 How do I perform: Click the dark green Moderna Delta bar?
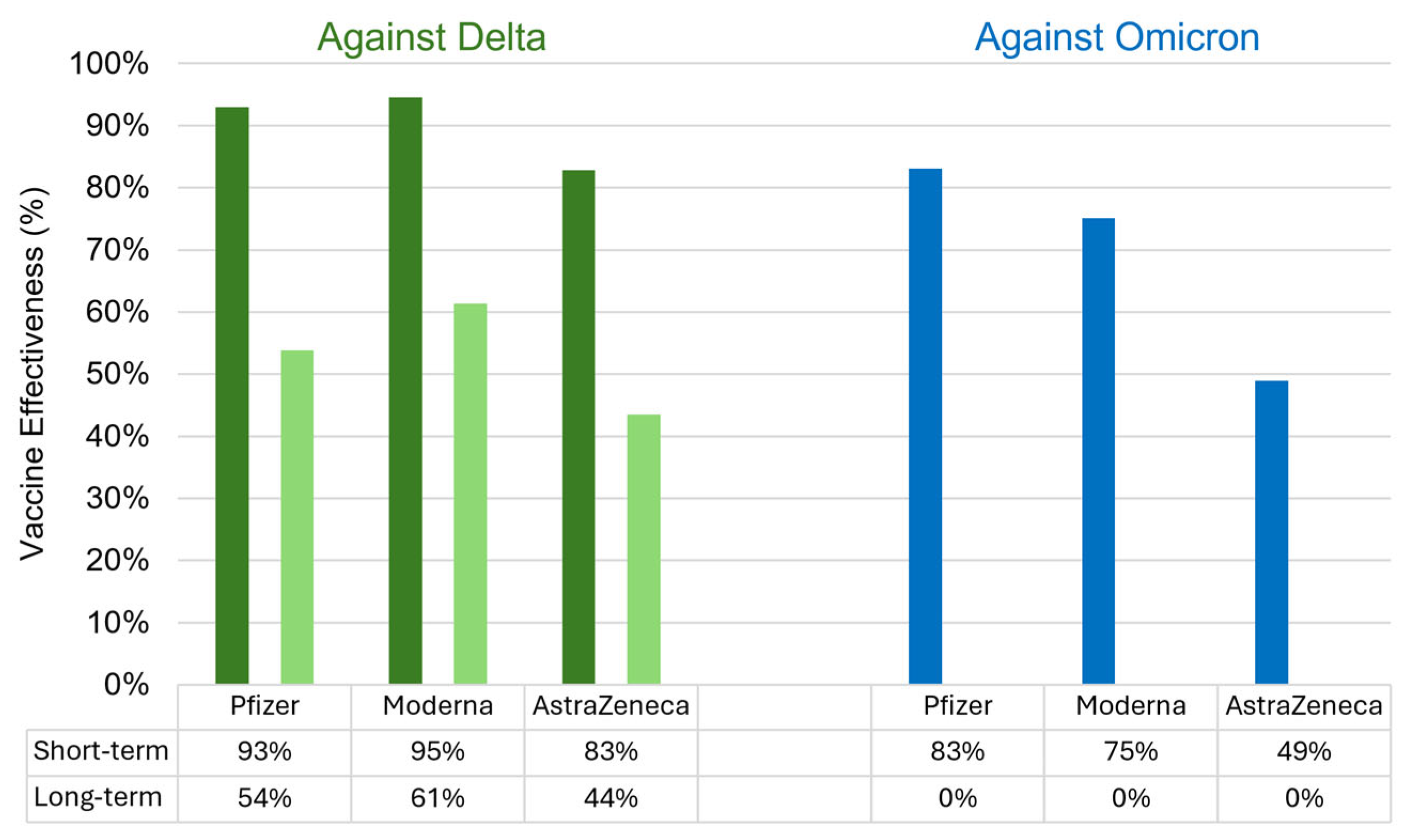pyautogui.click(x=405, y=390)
